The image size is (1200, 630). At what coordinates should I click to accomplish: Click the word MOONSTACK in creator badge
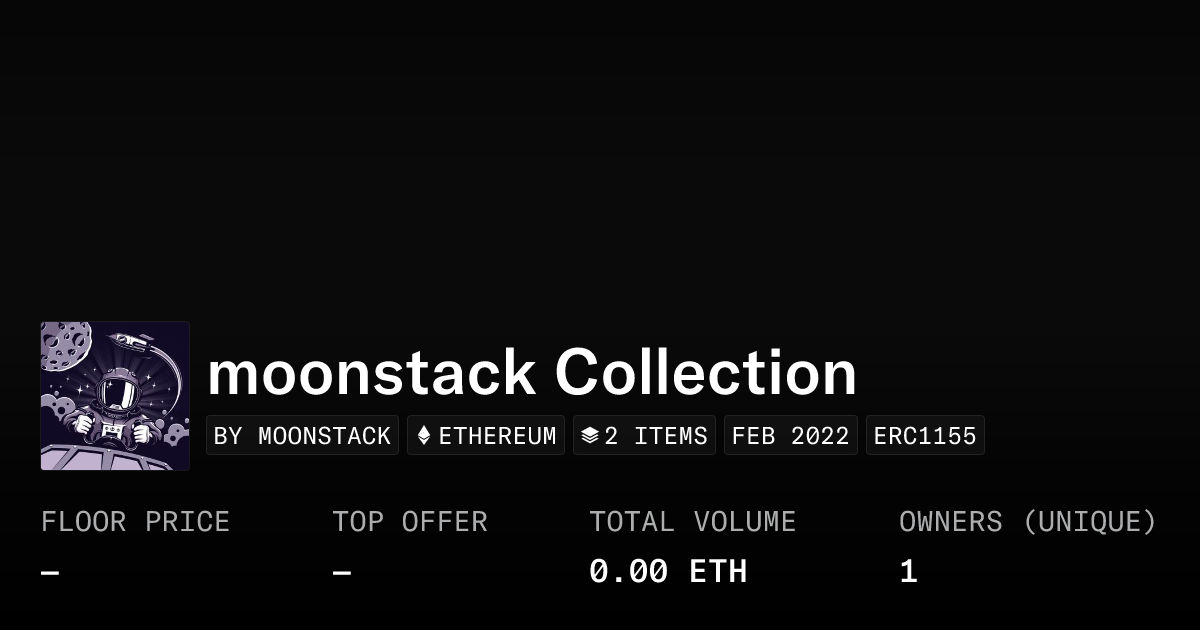tap(324, 436)
